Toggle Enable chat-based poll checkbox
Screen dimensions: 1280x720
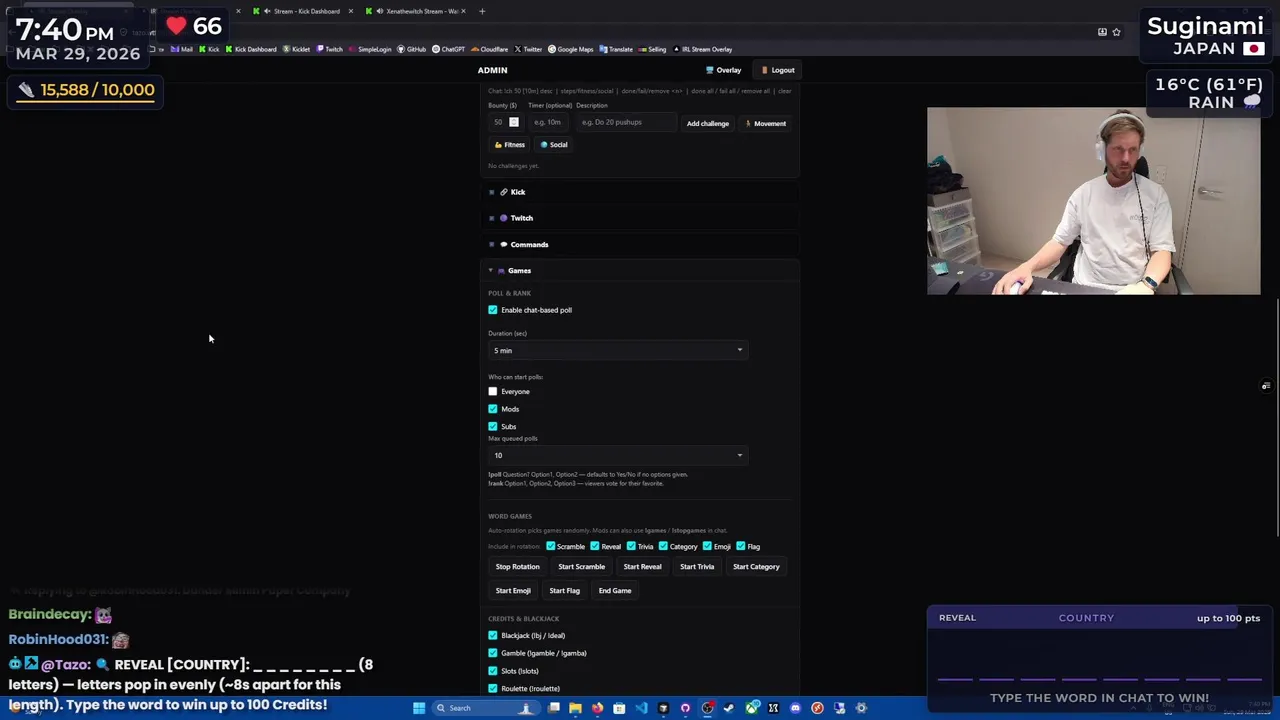click(493, 310)
